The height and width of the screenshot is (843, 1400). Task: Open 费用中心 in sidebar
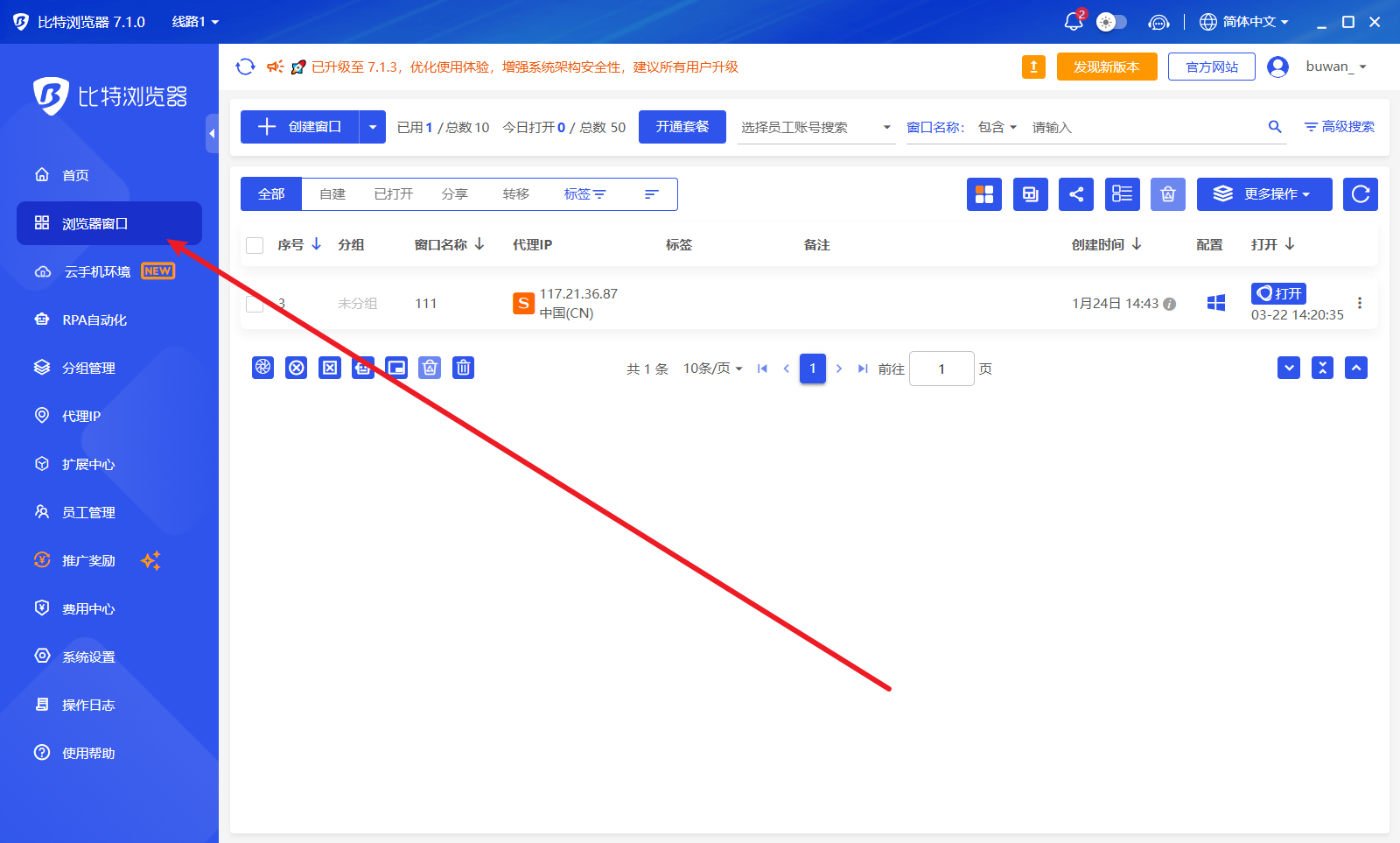pyautogui.click(x=109, y=608)
